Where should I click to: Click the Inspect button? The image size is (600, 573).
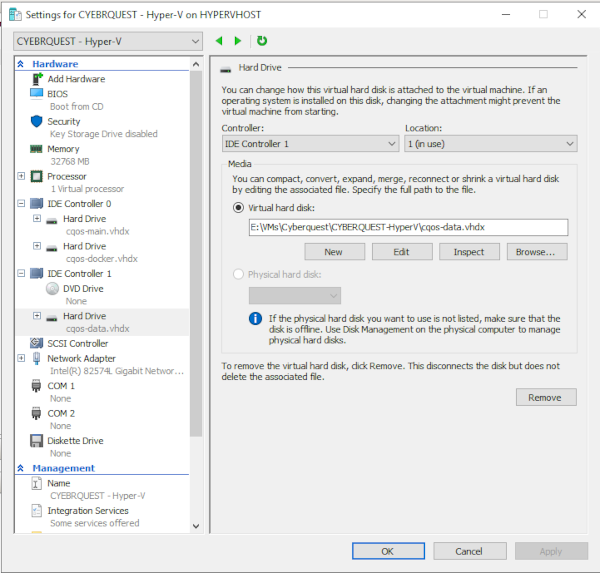(469, 252)
